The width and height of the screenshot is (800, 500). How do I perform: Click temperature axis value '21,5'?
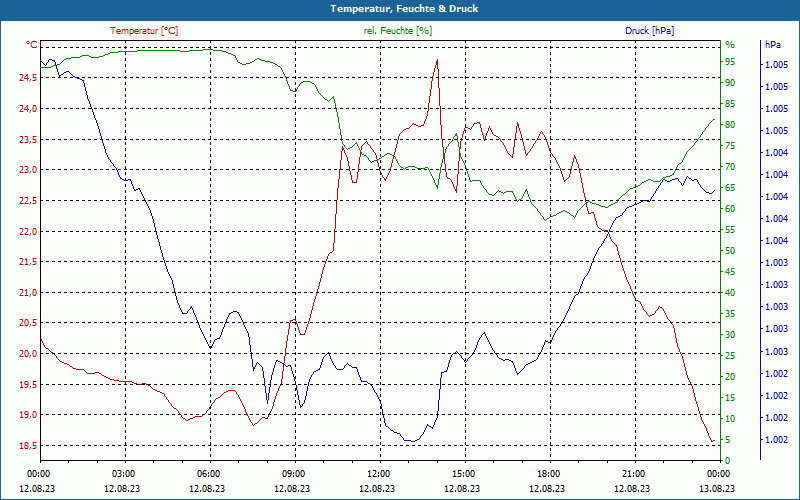pos(28,262)
